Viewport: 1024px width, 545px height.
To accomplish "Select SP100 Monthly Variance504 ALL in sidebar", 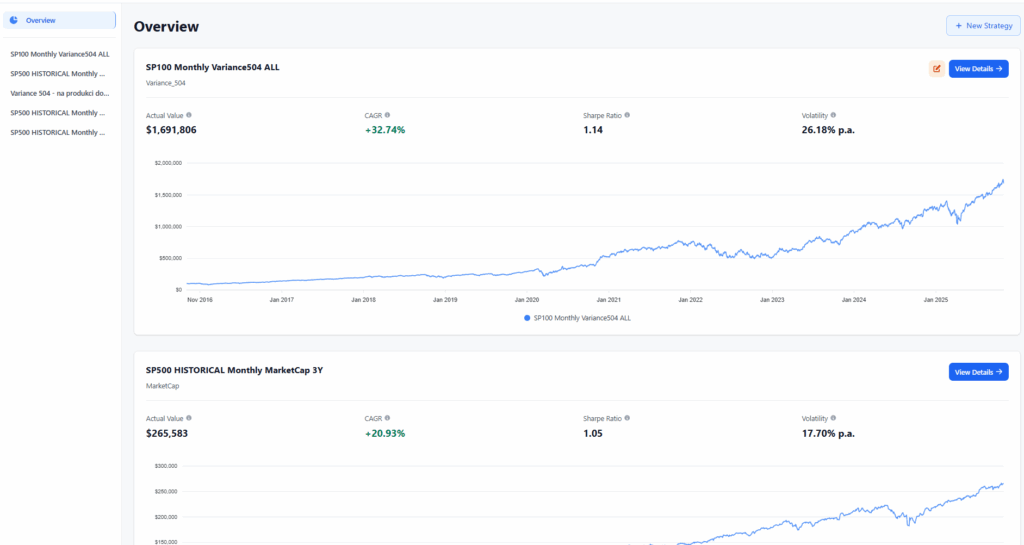I will pos(59,54).
